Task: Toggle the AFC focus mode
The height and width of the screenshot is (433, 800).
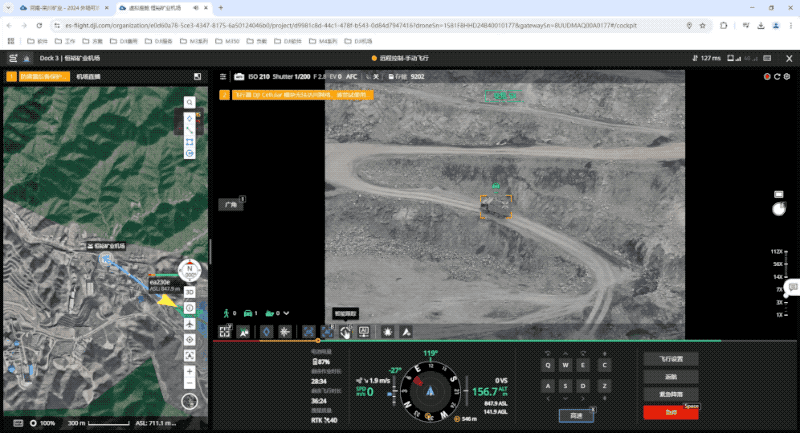Action: (352, 77)
